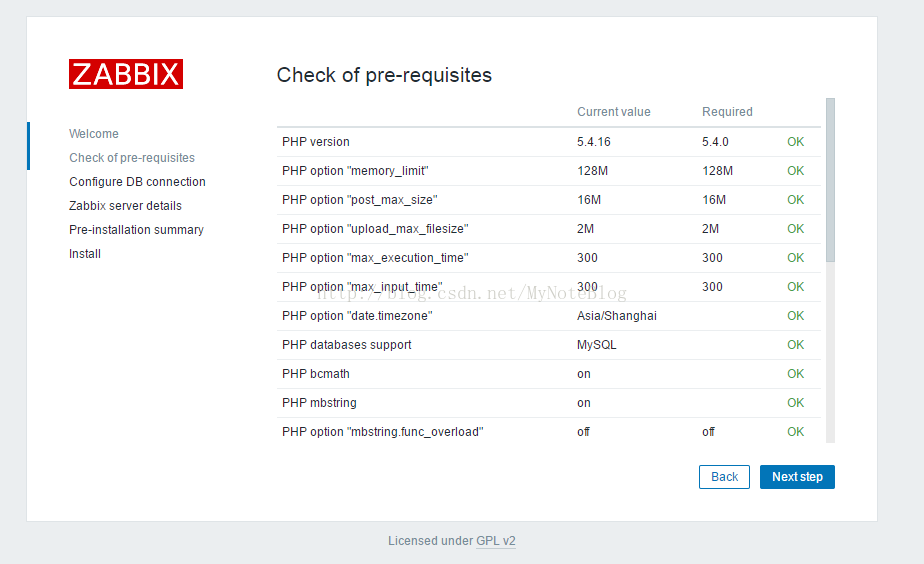
Task: Select PHP option "post_max_size" row label
Action: (360, 200)
